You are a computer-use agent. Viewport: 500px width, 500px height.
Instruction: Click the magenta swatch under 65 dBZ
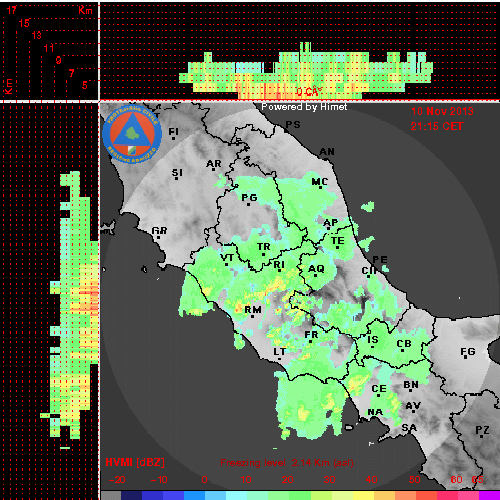(x=489, y=495)
